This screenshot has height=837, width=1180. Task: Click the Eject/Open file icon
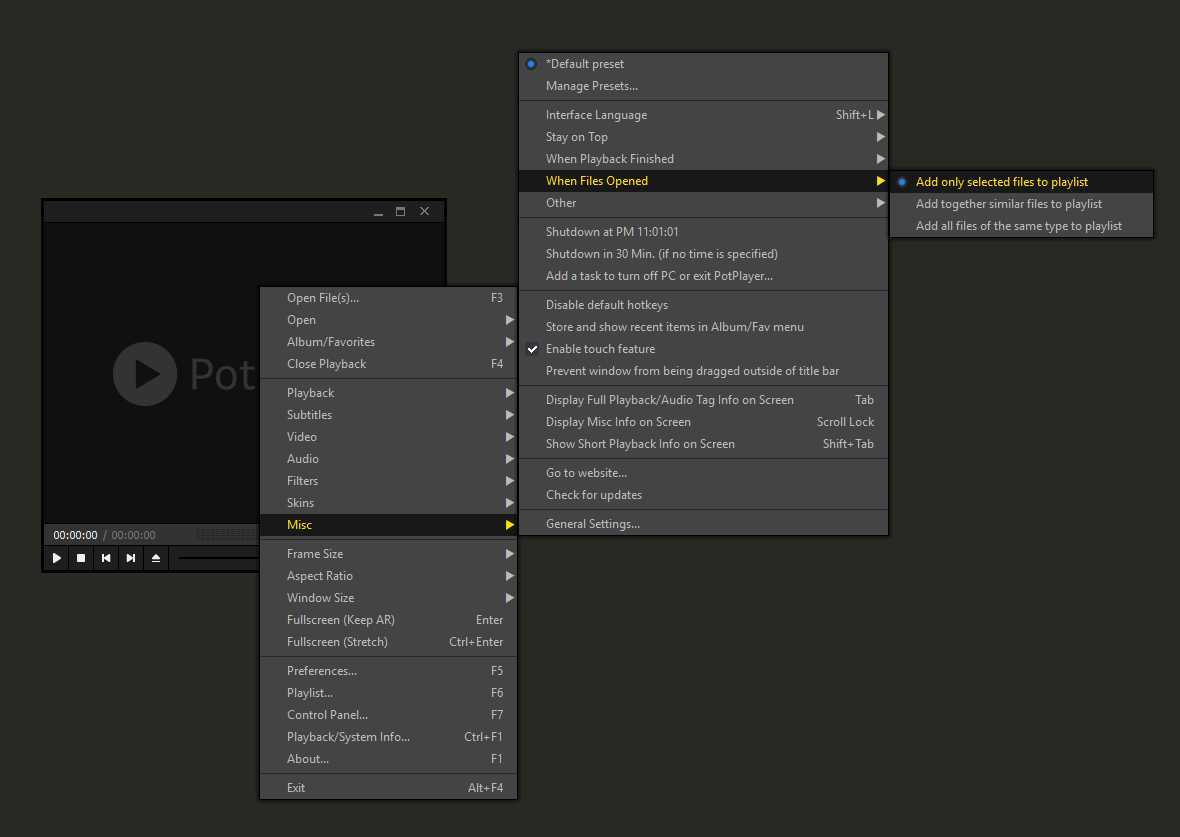tap(156, 558)
